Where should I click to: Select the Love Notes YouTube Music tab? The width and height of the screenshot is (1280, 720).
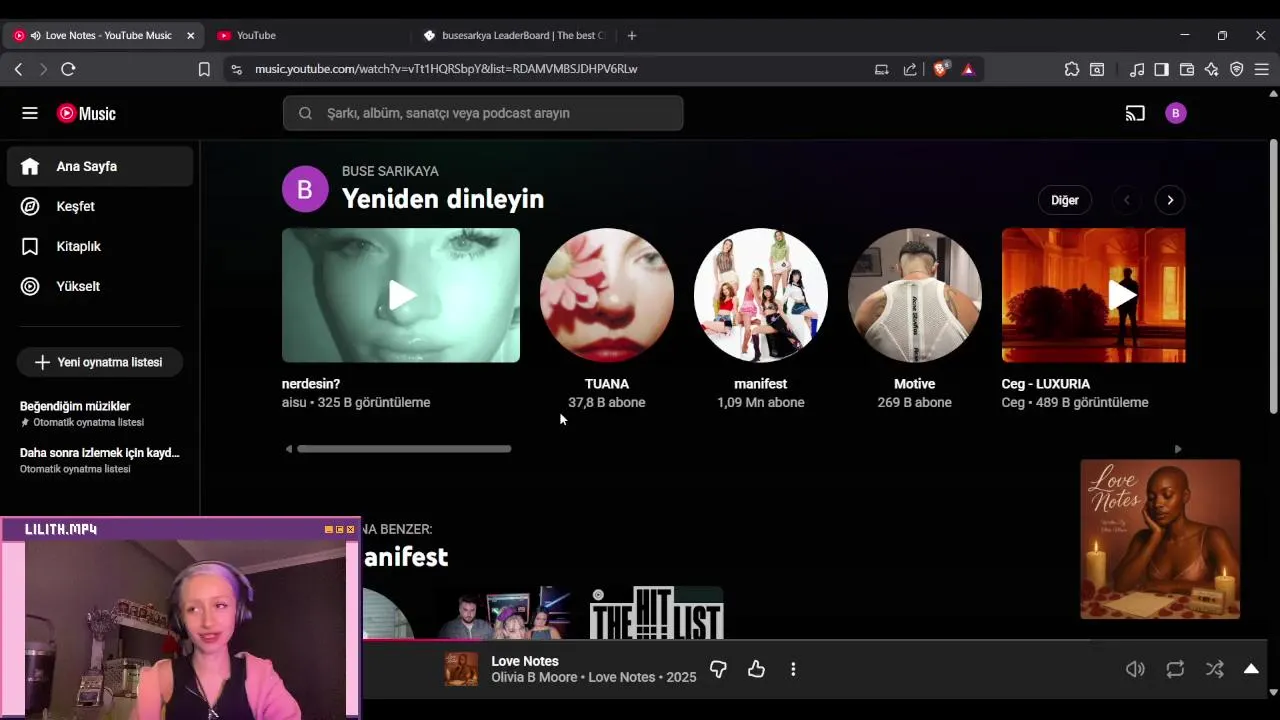pyautogui.click(x=103, y=35)
